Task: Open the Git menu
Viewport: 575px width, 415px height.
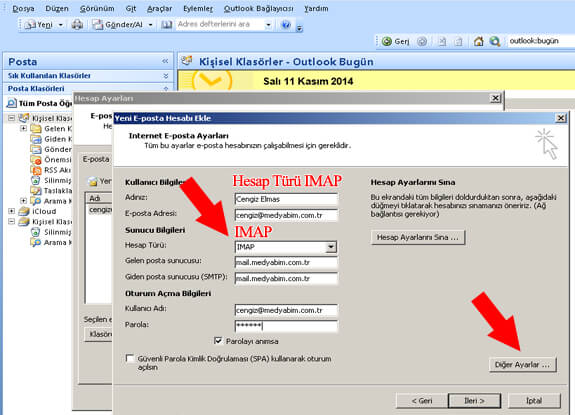Action: tap(131, 8)
